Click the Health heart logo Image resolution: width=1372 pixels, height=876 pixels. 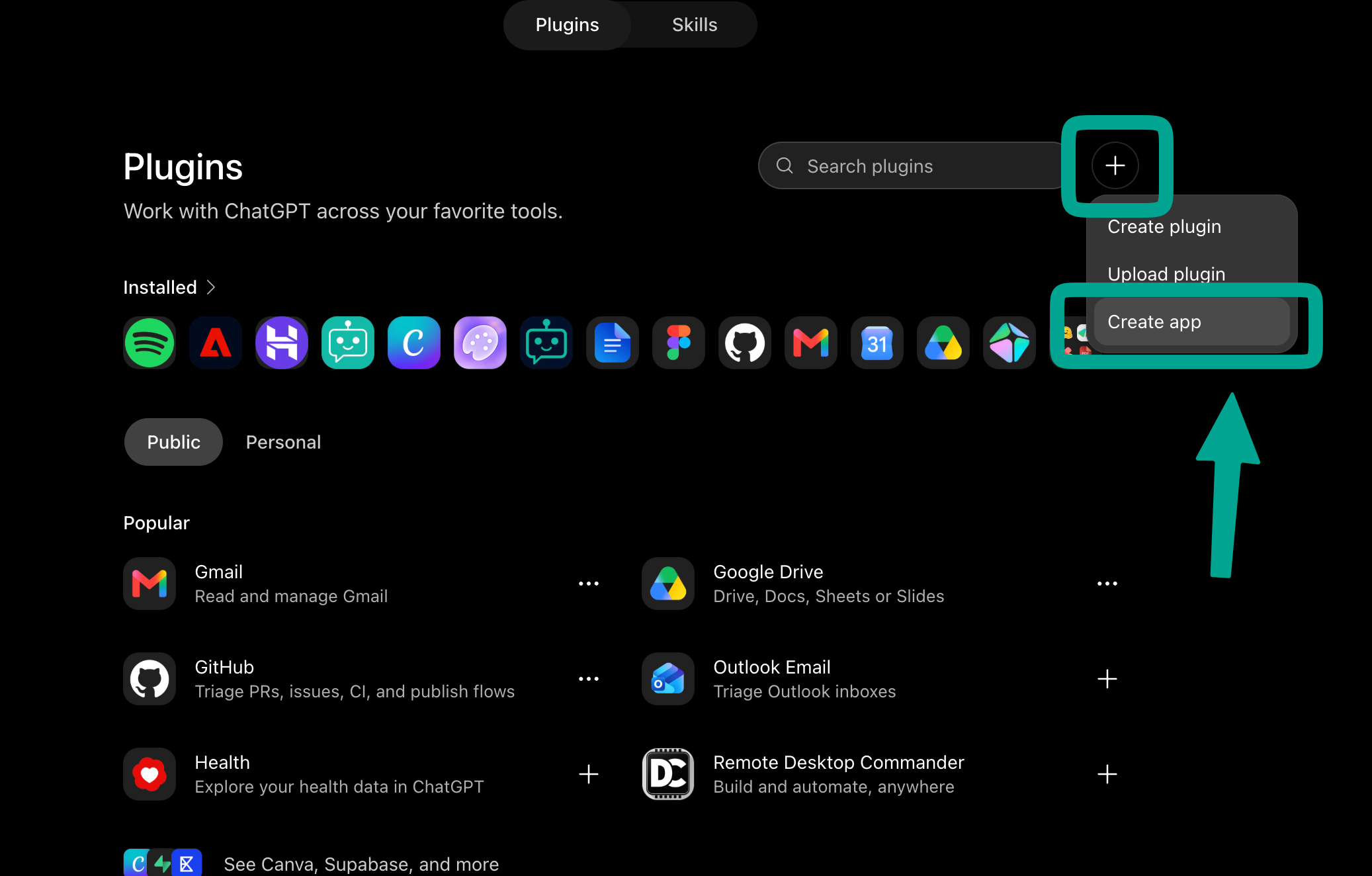150,774
